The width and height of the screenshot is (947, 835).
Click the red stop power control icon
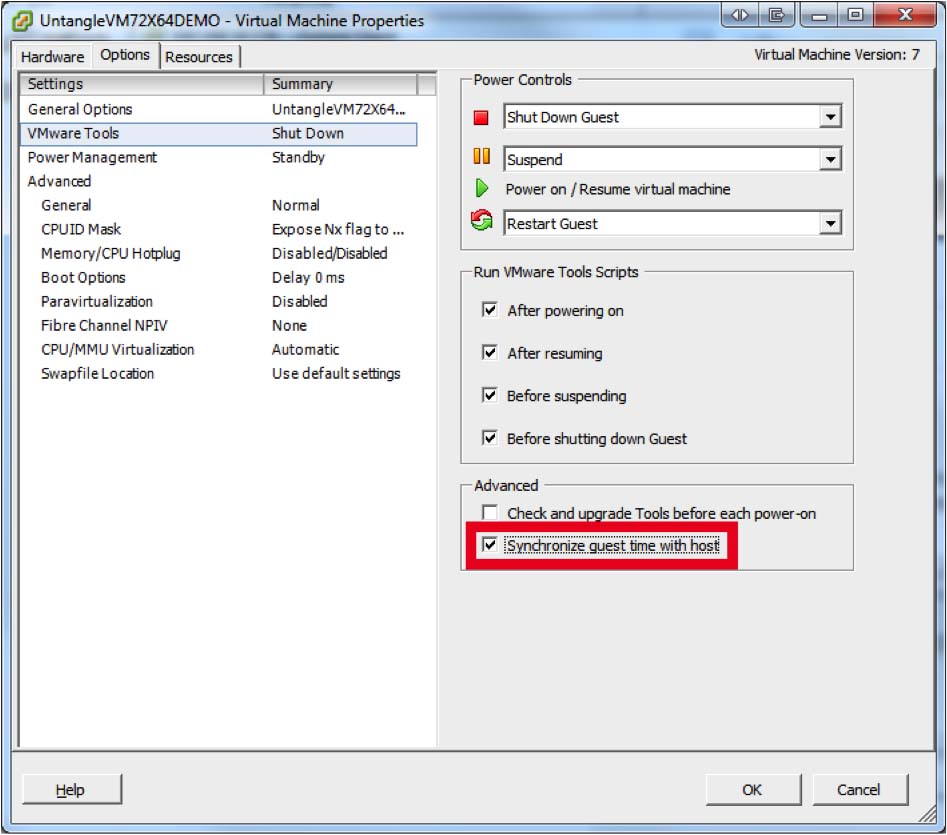click(481, 117)
